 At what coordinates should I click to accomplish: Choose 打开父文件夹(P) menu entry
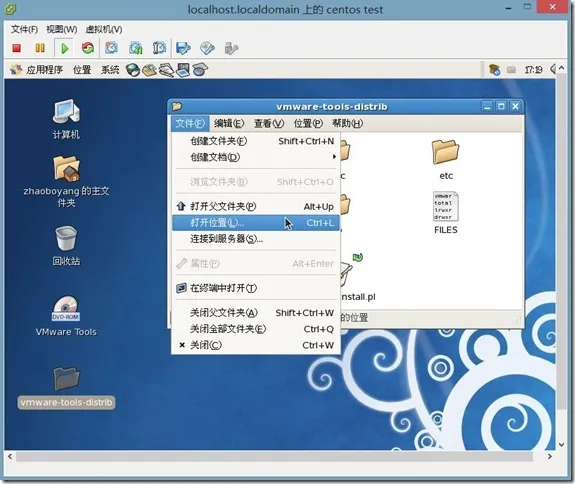click(x=256, y=206)
